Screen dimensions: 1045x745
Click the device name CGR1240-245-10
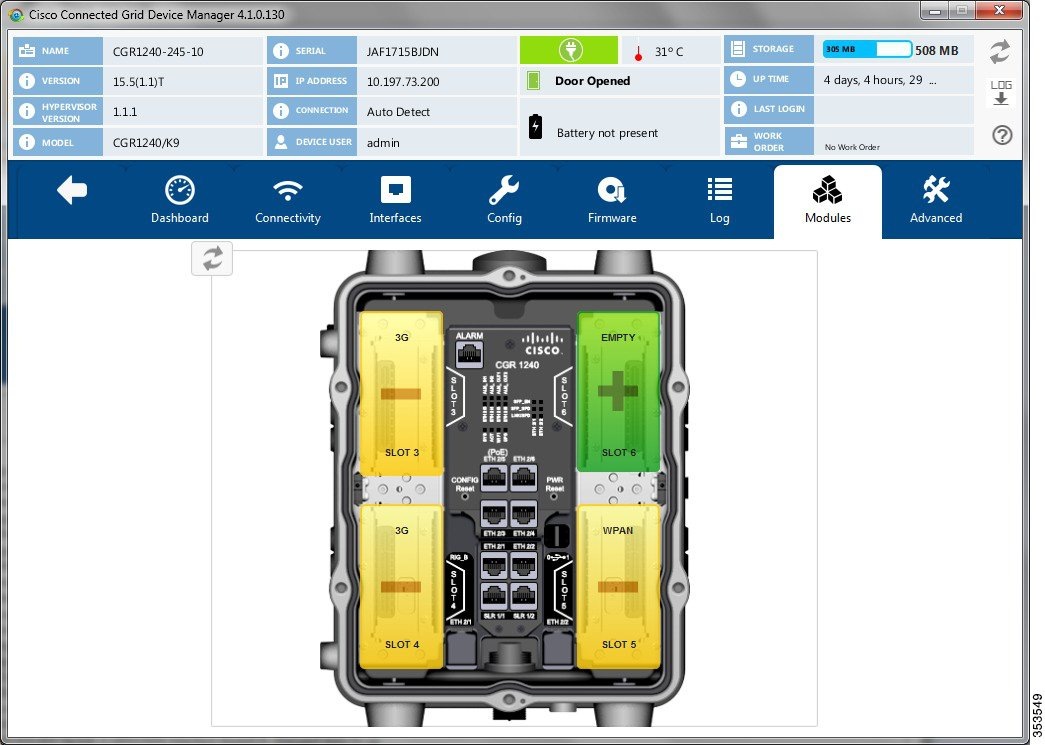(x=158, y=51)
